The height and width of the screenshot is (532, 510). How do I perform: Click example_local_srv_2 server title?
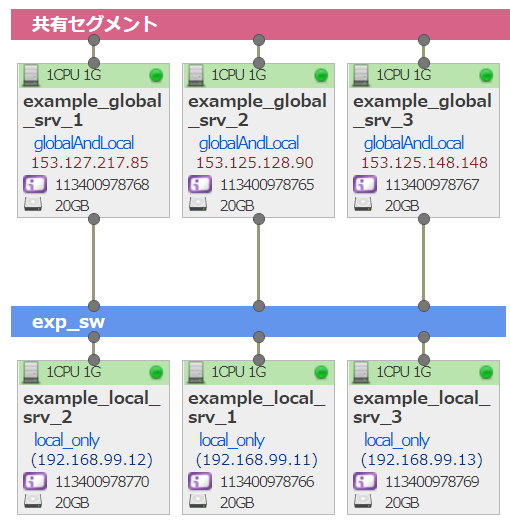coord(92,407)
